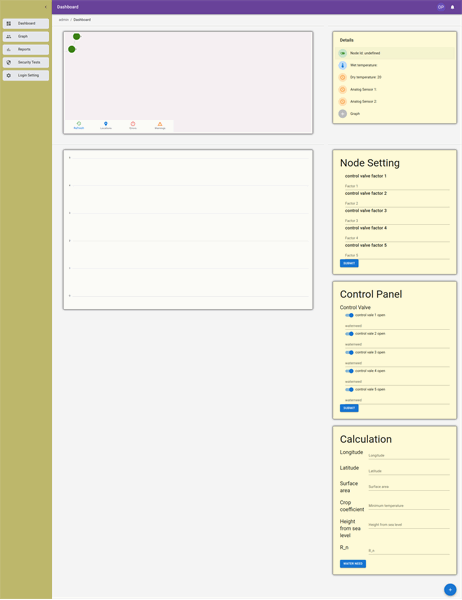Image resolution: width=462 pixels, height=600 pixels.
Task: Click the Wet temperature thermometer icon
Action: coord(343,65)
